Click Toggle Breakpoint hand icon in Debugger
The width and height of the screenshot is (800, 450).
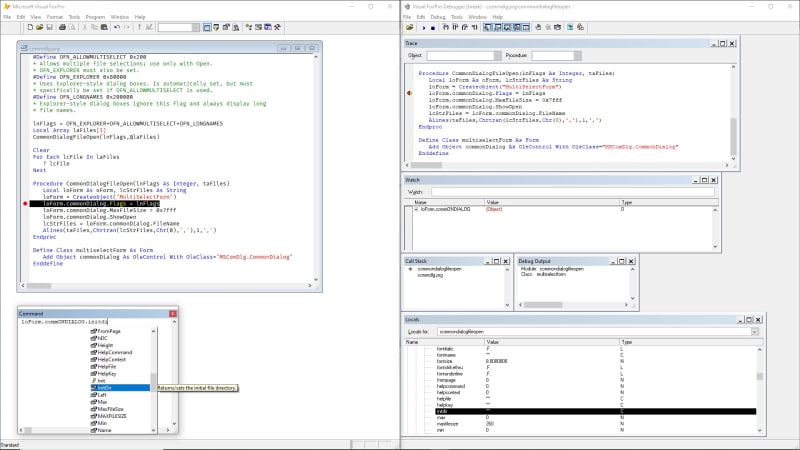click(538, 27)
